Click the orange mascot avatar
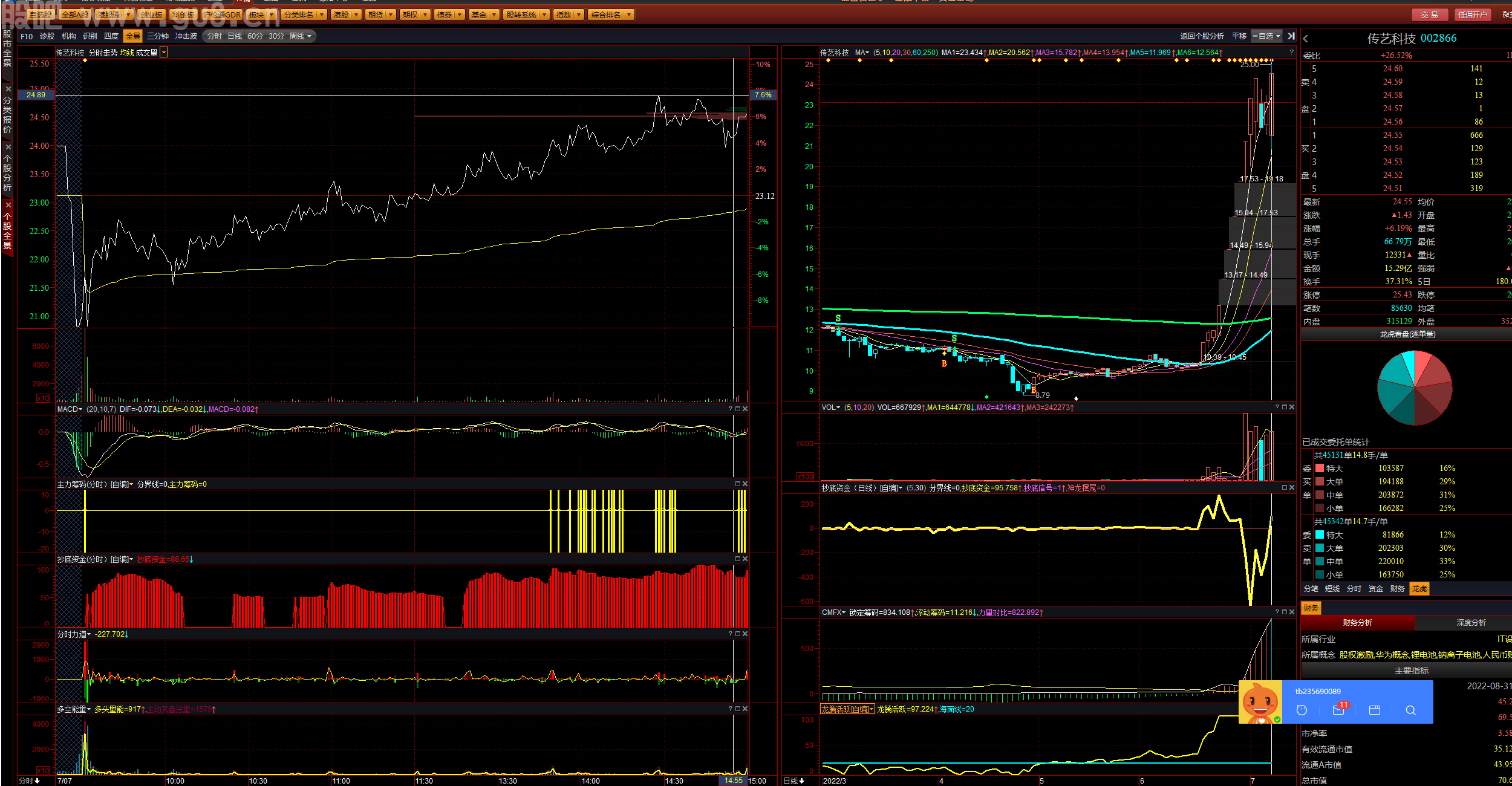The image size is (1512, 786). click(x=1260, y=702)
